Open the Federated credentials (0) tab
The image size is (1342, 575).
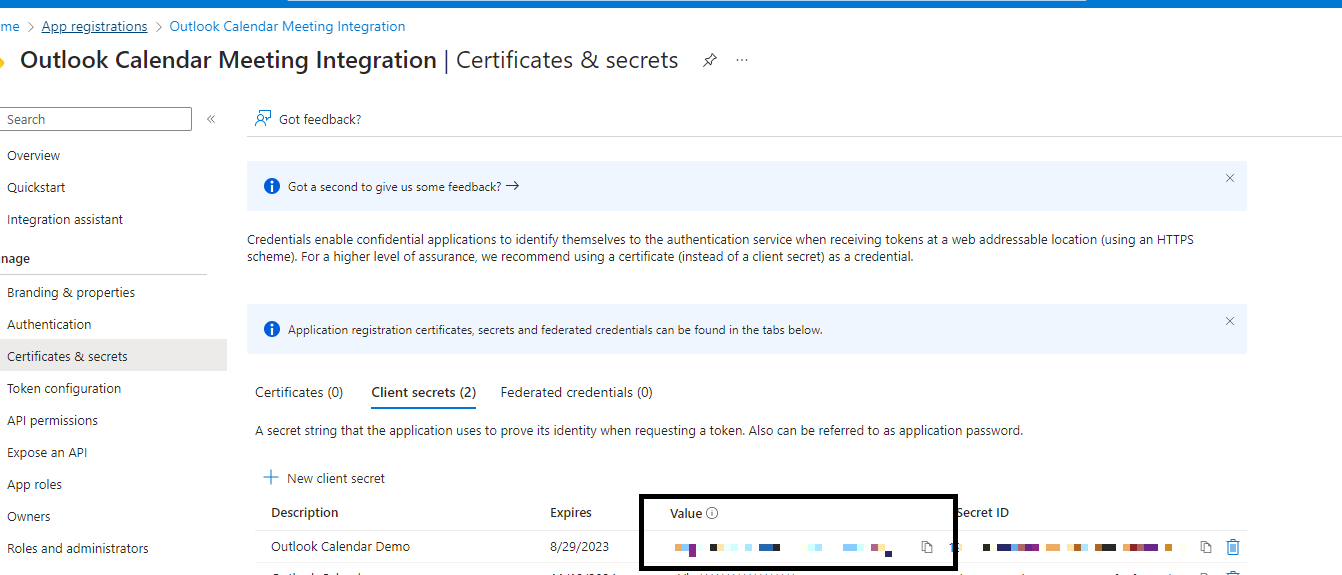tap(576, 392)
